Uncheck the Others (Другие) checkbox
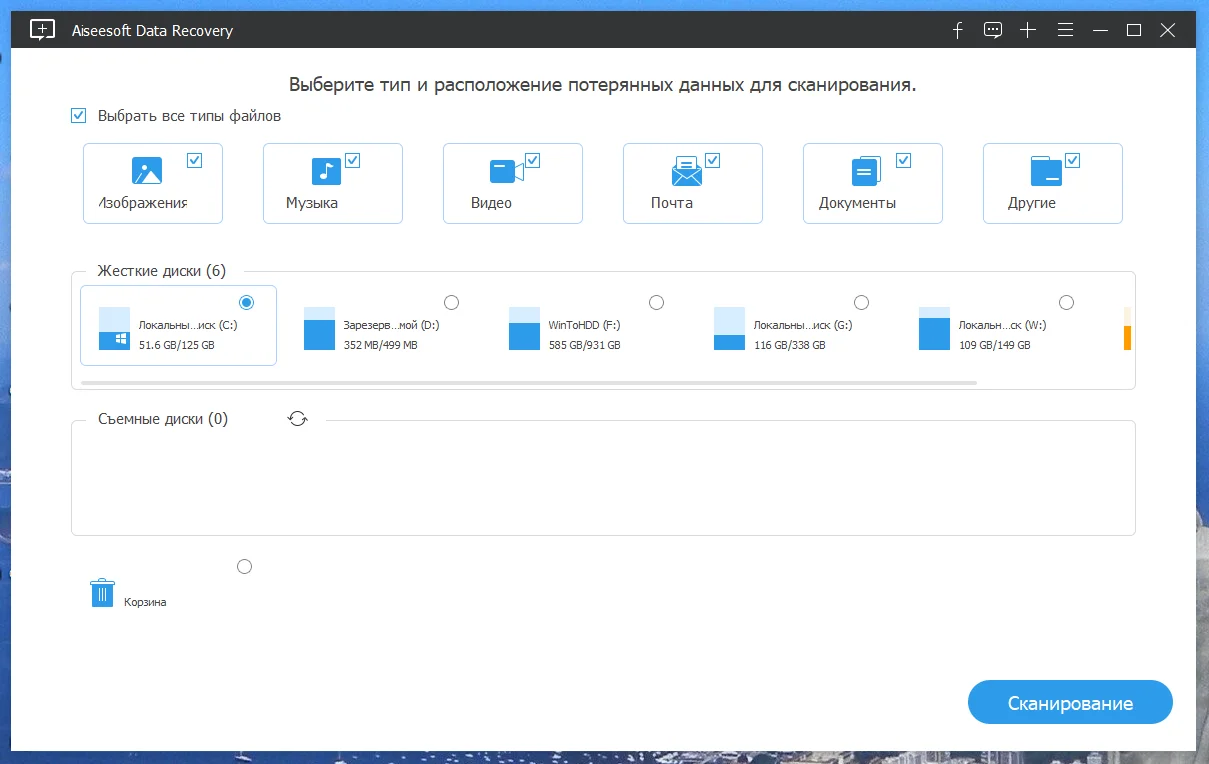Screen dimensions: 1209x764 pyautogui.click(x=1073, y=160)
